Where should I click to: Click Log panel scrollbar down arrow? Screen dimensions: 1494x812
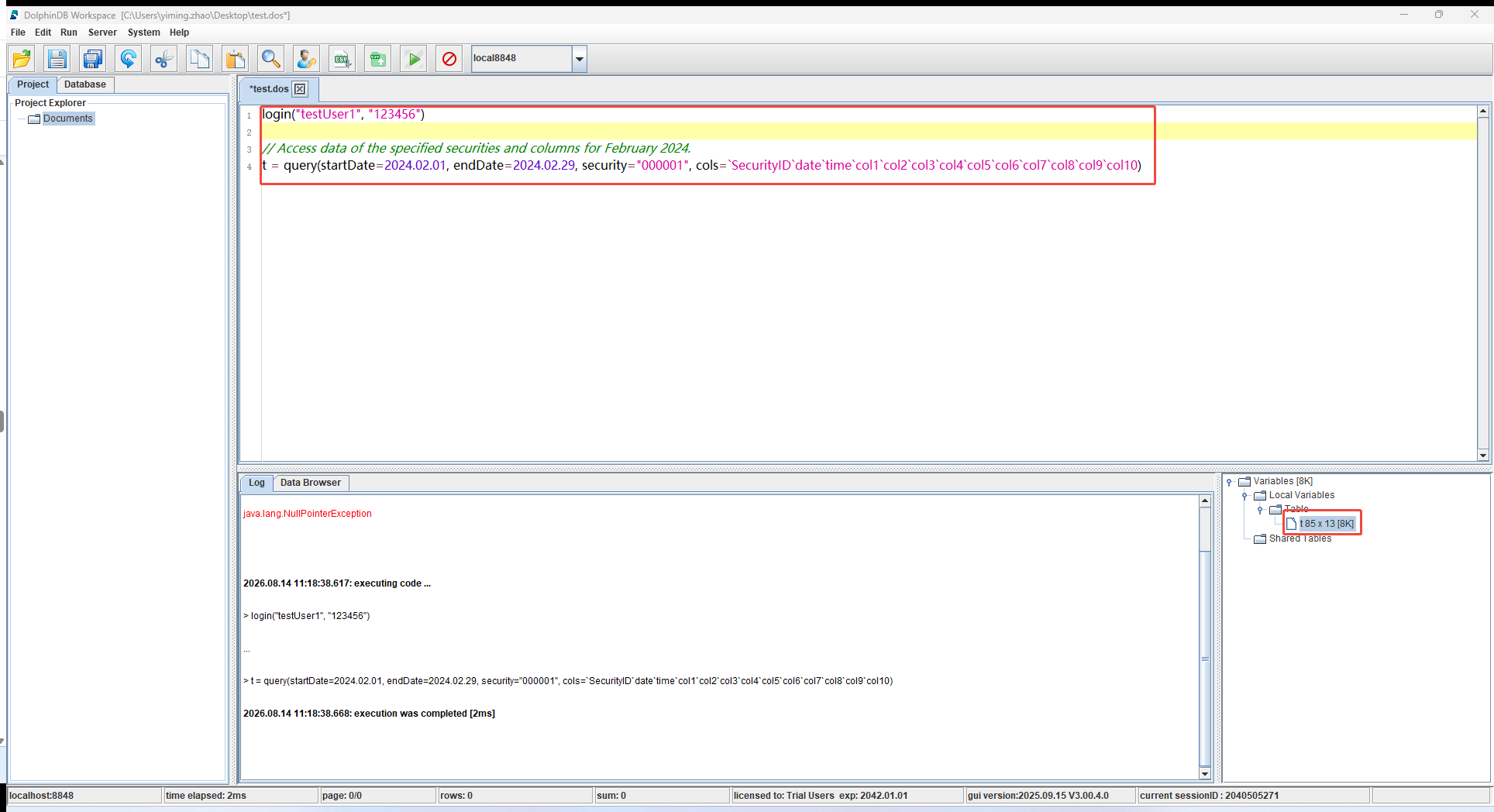pyautogui.click(x=1205, y=773)
